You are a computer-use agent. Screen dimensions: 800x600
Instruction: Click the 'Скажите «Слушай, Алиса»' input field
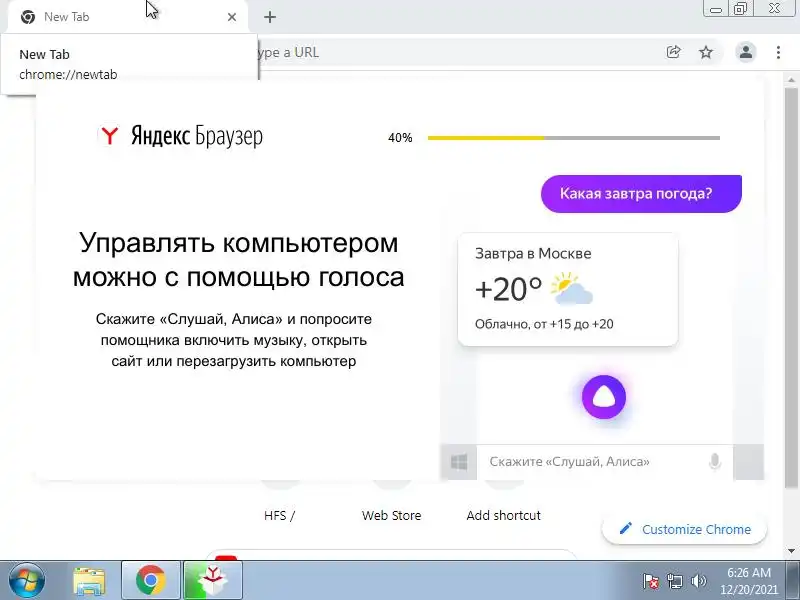(605, 462)
